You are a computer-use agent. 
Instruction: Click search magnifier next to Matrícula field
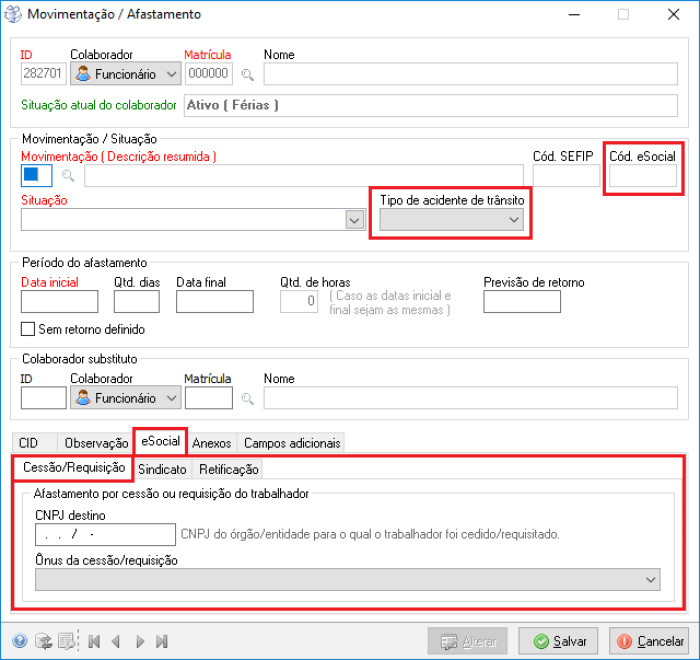pyautogui.click(x=247, y=74)
